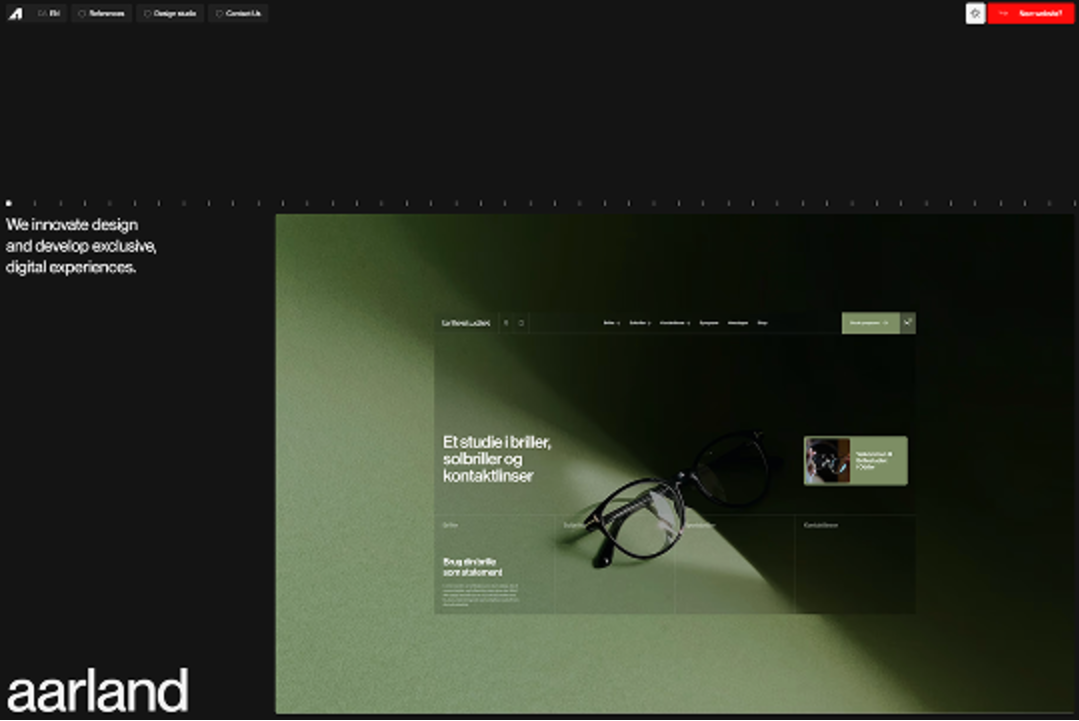The height and width of the screenshot is (721, 1079).
Task: Click the Aarland logo icon top left
Action: tap(15, 13)
